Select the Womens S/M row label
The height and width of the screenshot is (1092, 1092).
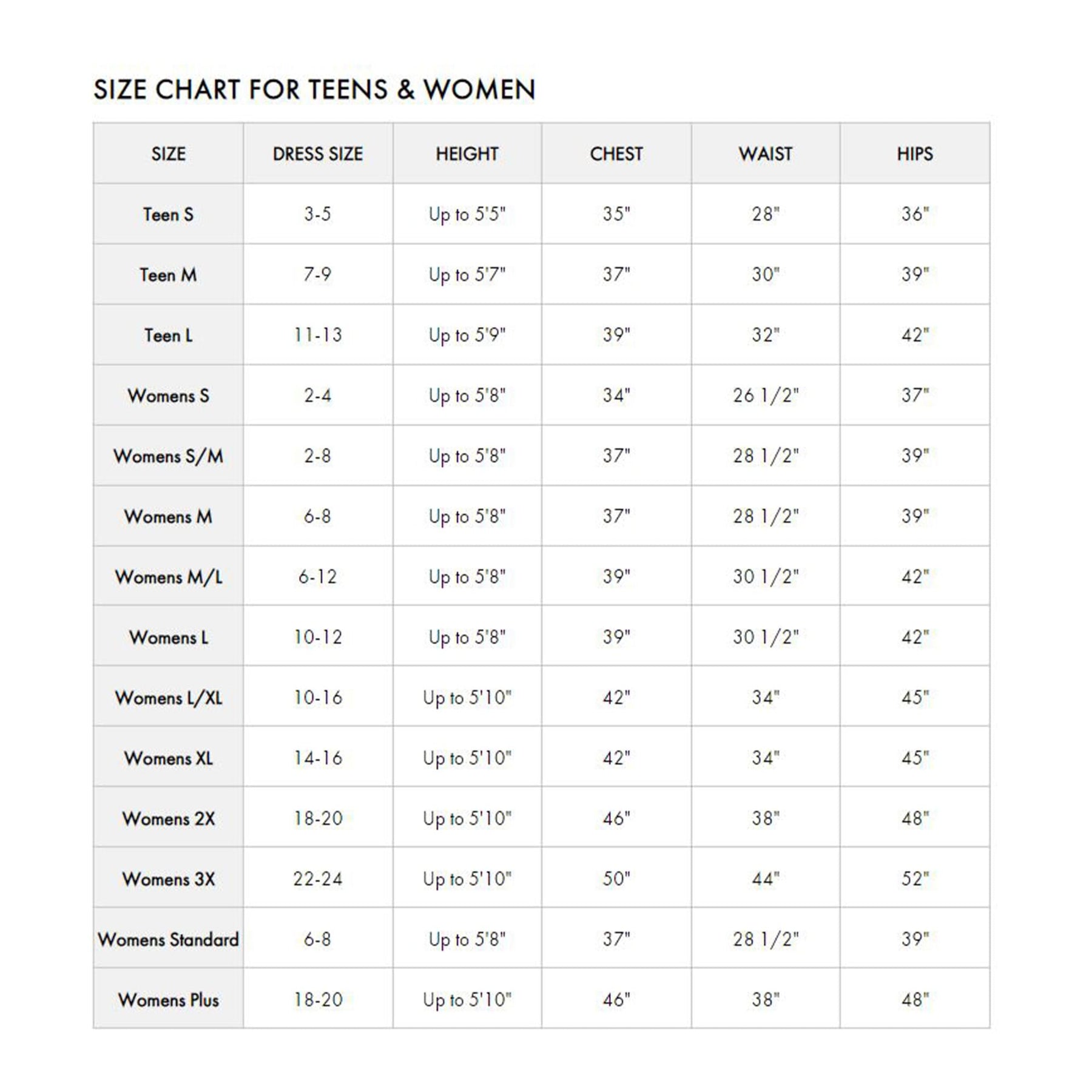point(168,456)
